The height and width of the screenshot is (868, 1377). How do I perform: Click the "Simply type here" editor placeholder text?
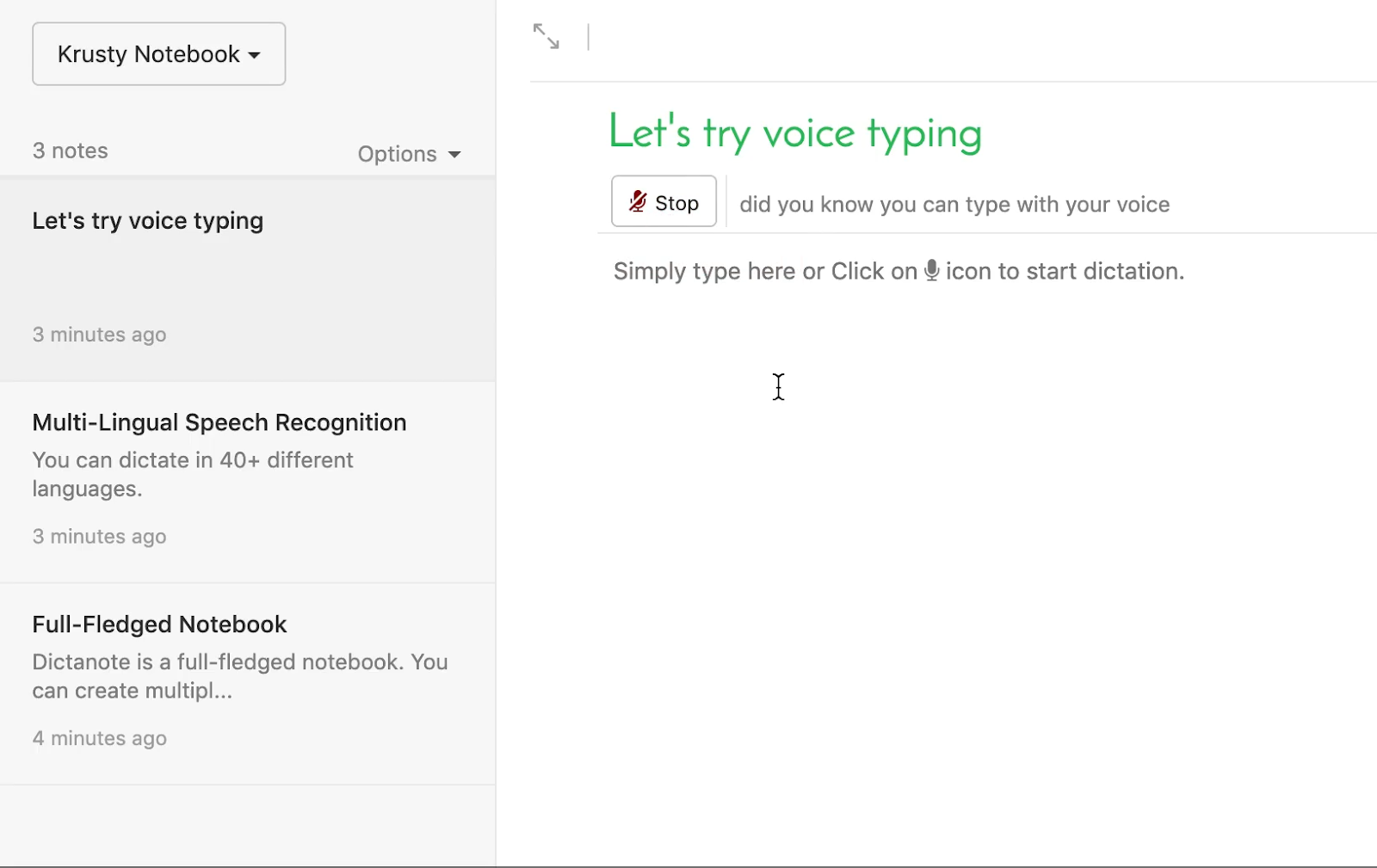tap(764, 271)
